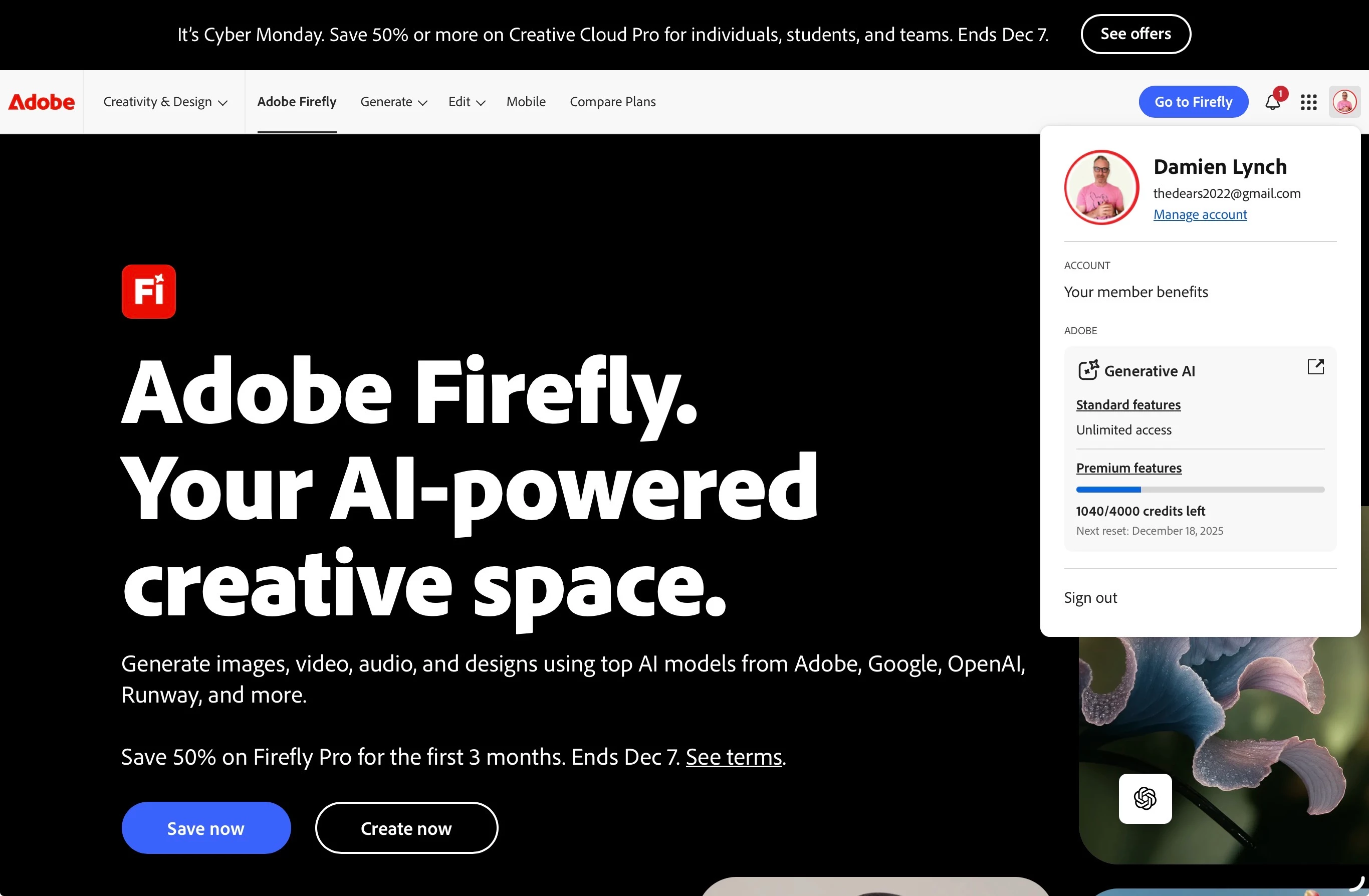
Task: Click the premium credits progress bar
Action: (1200, 490)
